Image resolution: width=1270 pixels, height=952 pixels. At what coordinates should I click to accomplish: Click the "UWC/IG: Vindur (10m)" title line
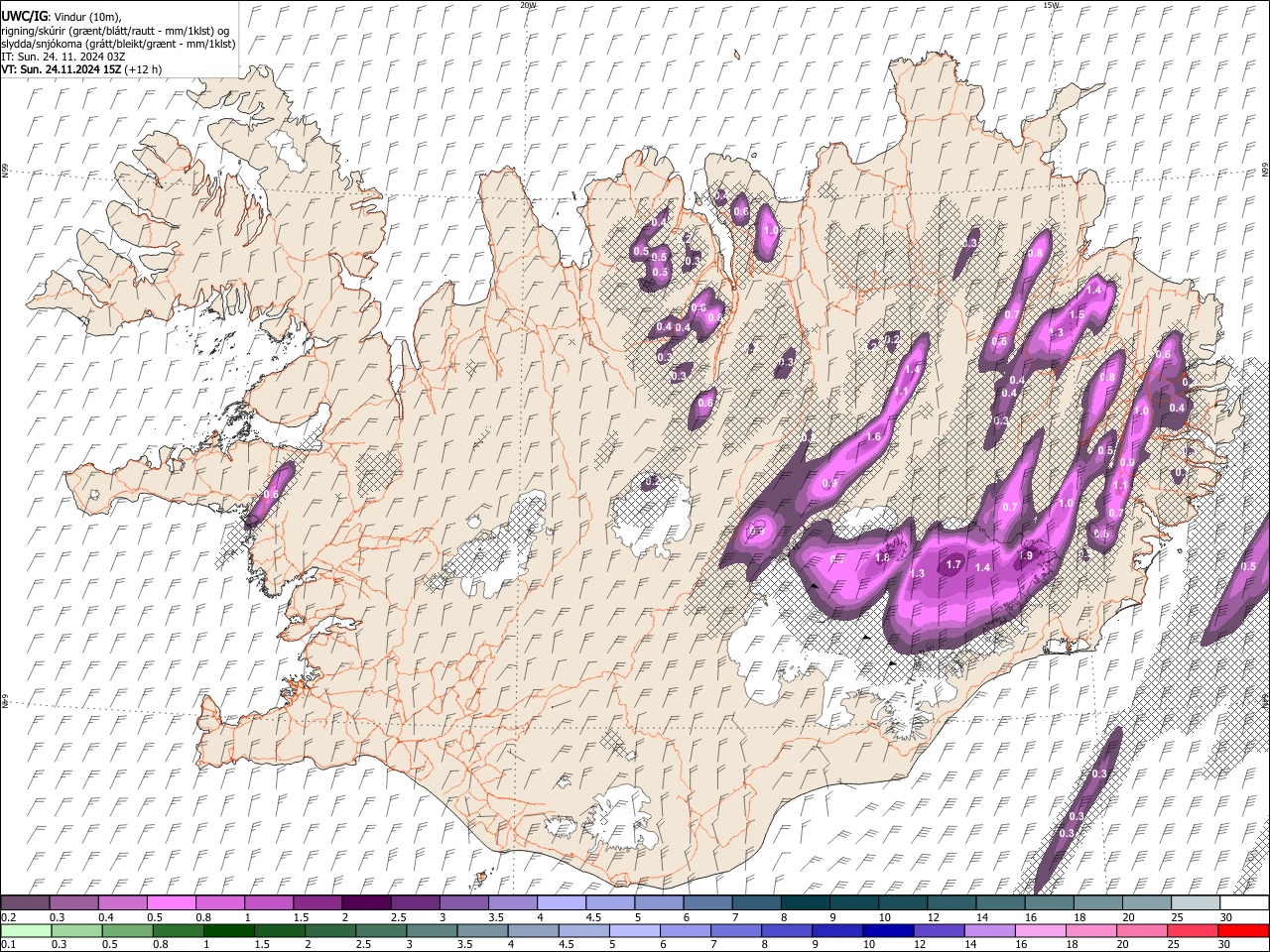click(x=62, y=17)
